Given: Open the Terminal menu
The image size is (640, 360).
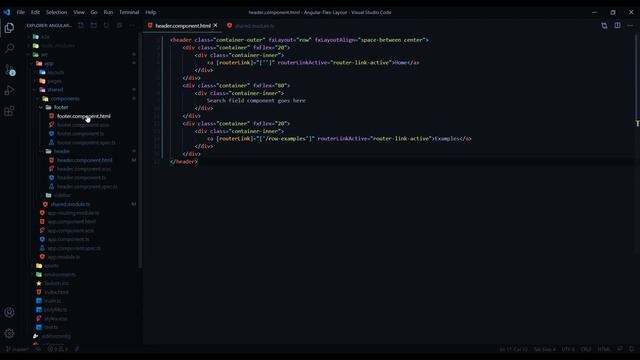Looking at the screenshot, I should pos(129,12).
